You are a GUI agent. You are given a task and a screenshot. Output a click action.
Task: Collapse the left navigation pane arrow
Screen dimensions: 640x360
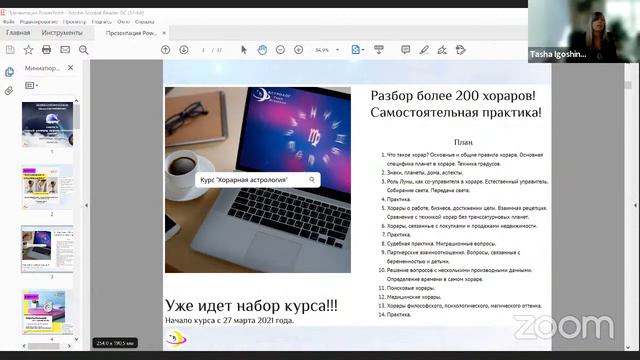[86, 205]
